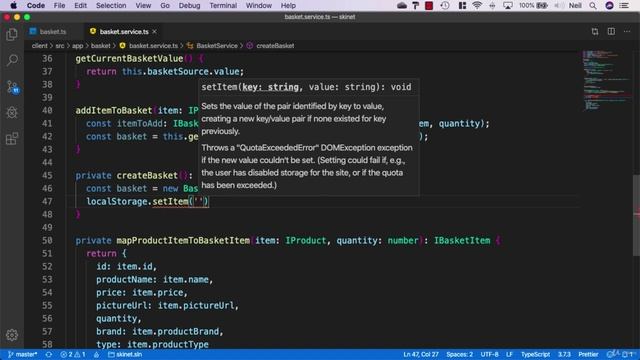
Task: Click the synchronize changes status icon
Action: pos(49,354)
